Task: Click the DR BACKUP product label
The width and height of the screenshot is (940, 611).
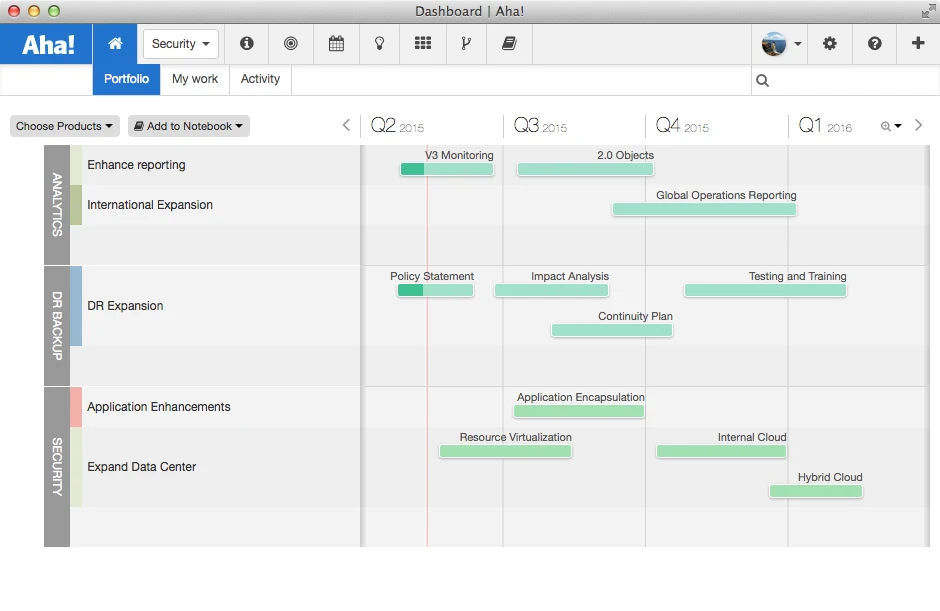Action: point(57,326)
